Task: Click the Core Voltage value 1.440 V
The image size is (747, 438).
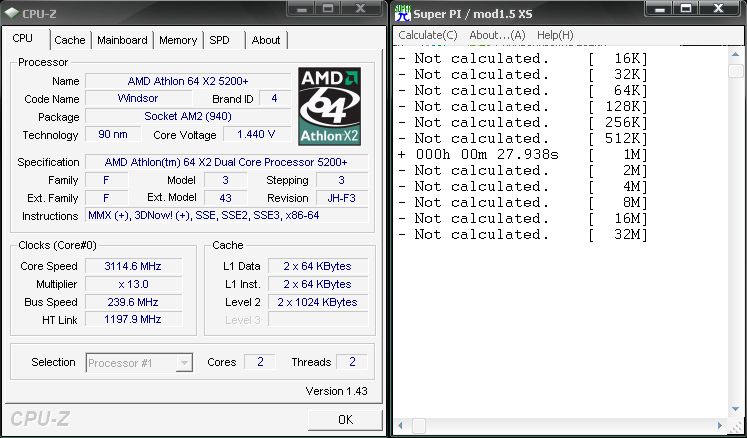Action: pos(256,134)
